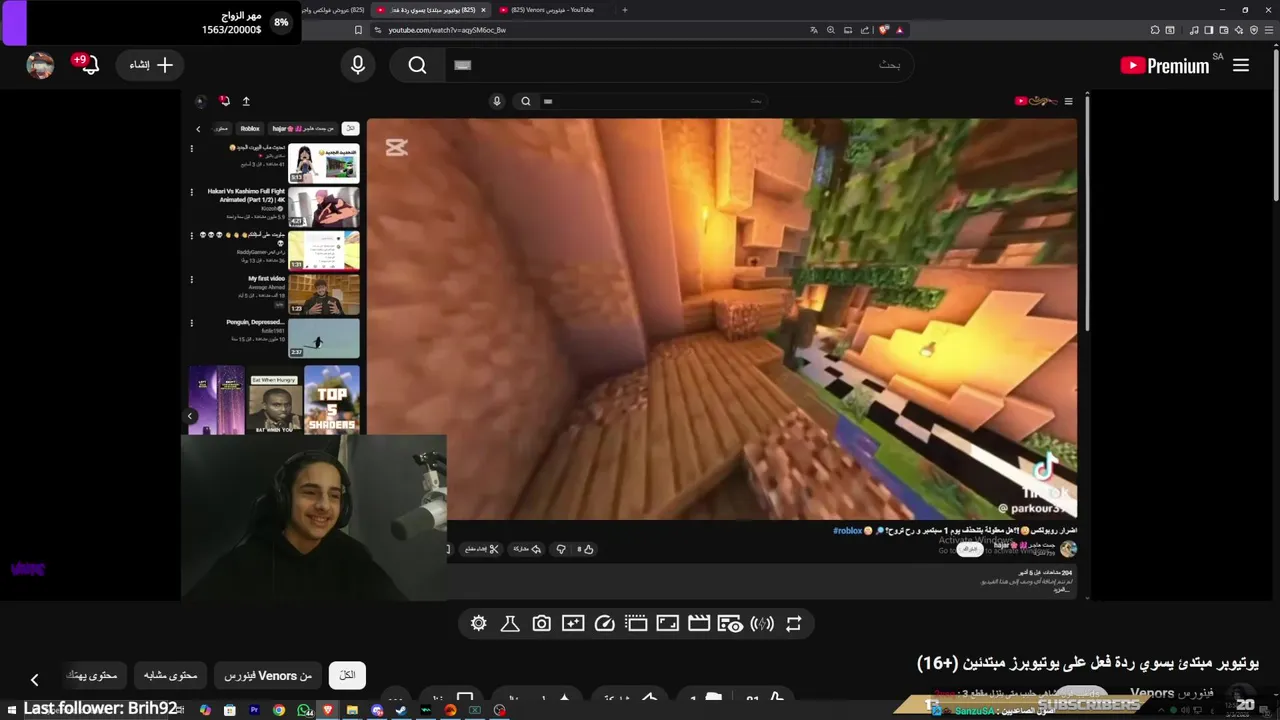Open File Explorer folder in the taskbar
1280x720 pixels.
click(352, 710)
